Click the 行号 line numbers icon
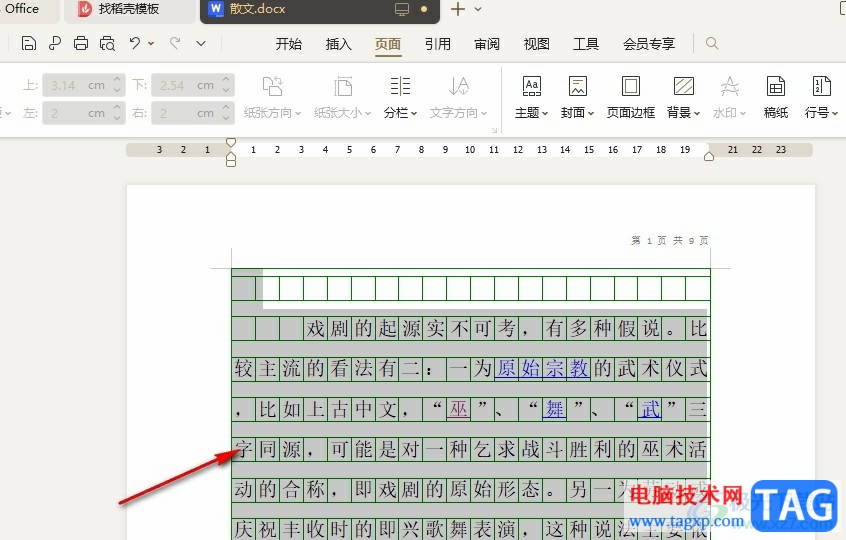Viewport: 846px width, 540px height. pyautogui.click(x=821, y=86)
